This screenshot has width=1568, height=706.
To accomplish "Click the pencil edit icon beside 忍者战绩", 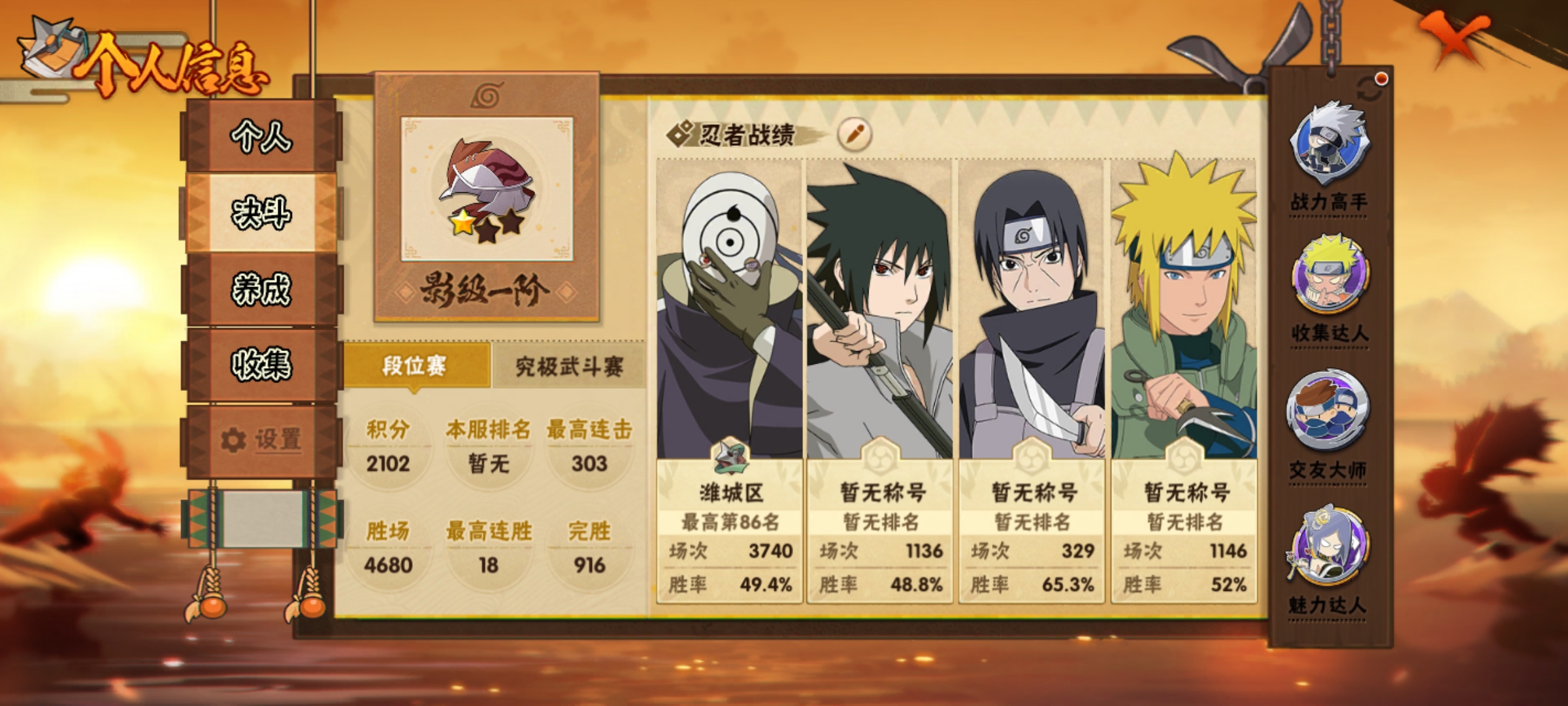I will [855, 135].
